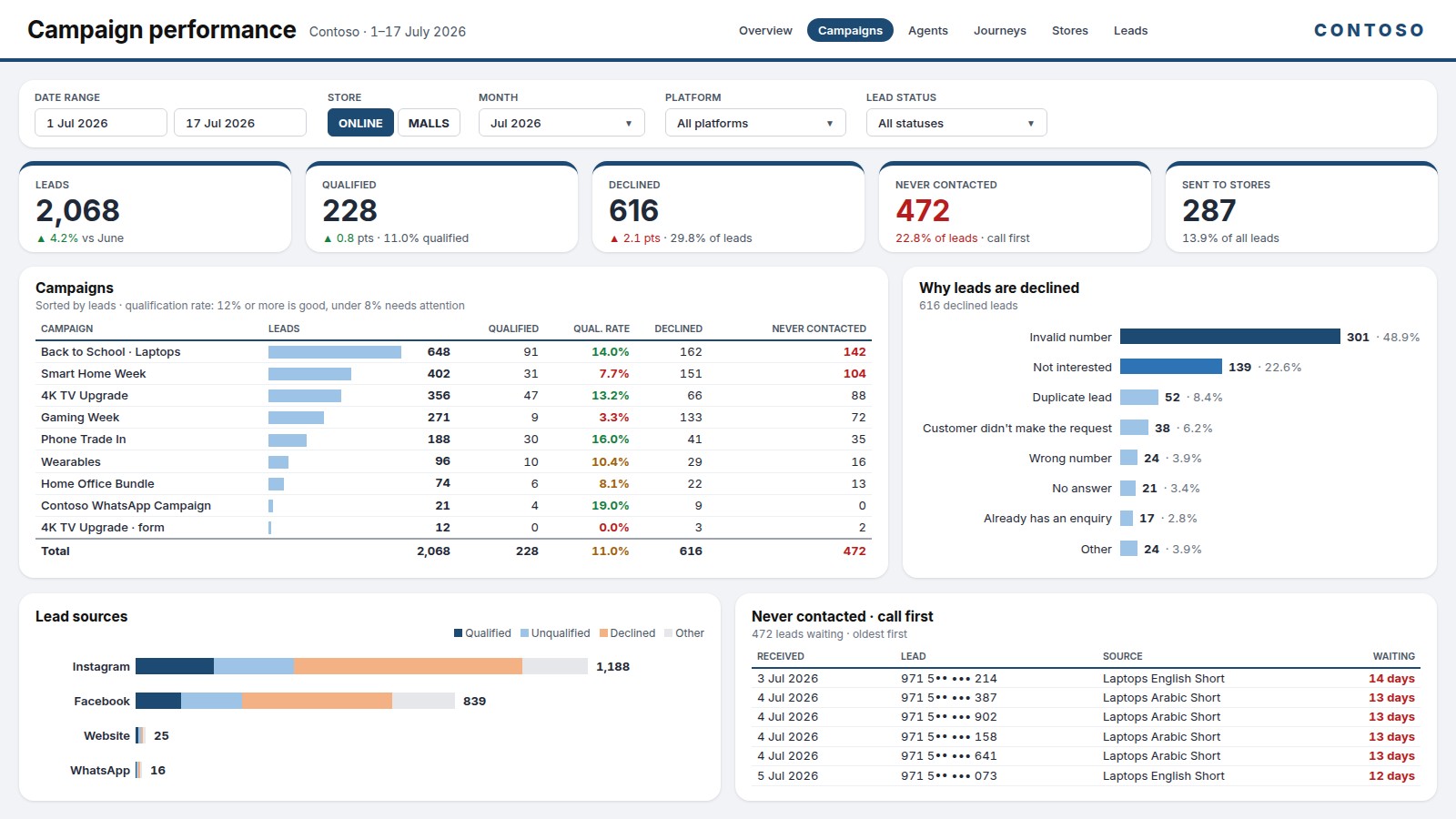Expand the All platforms dropdown
Image resolution: width=1456 pixels, height=819 pixels.
(755, 123)
